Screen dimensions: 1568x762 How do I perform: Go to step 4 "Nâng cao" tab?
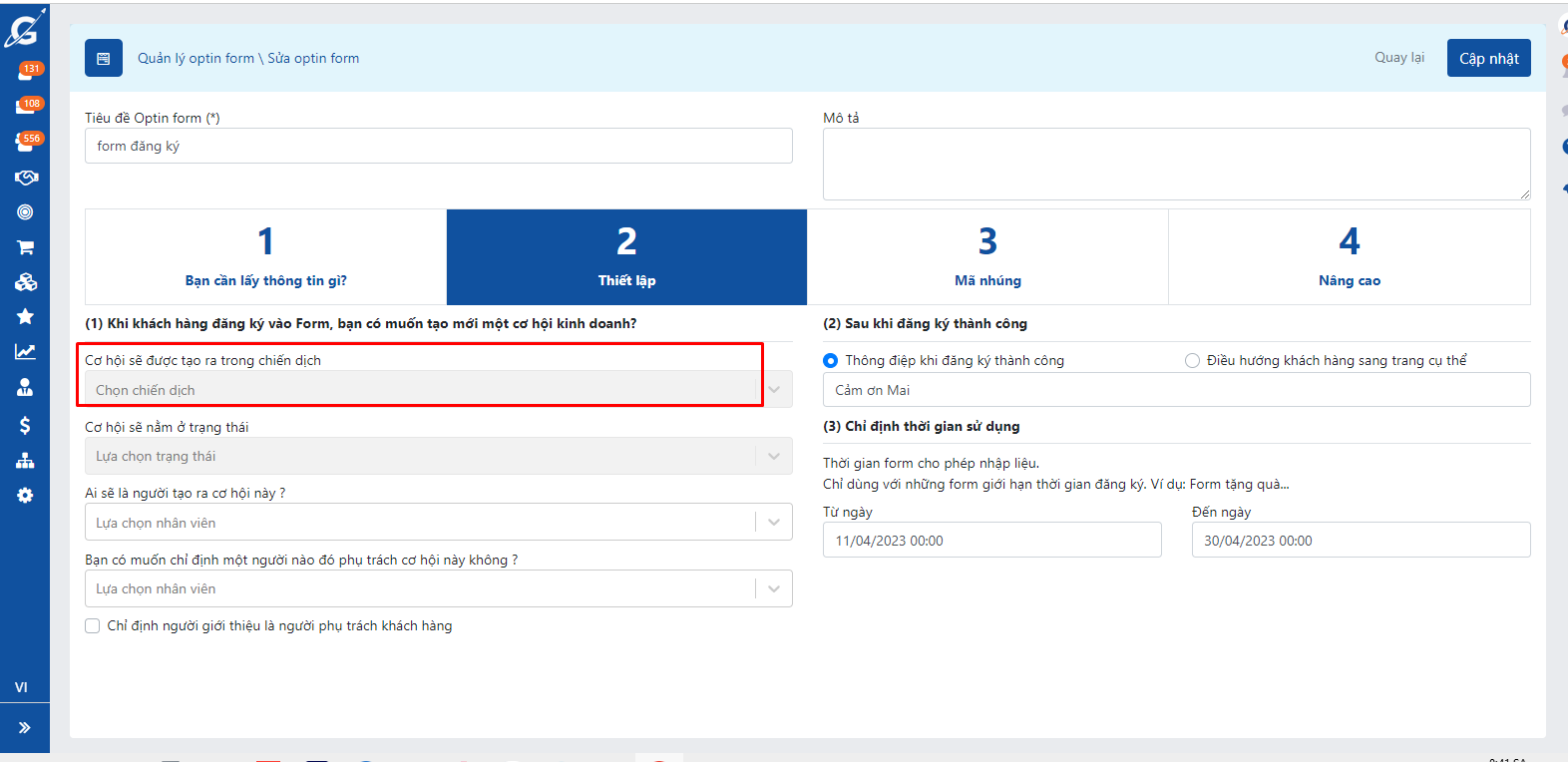(x=1349, y=257)
